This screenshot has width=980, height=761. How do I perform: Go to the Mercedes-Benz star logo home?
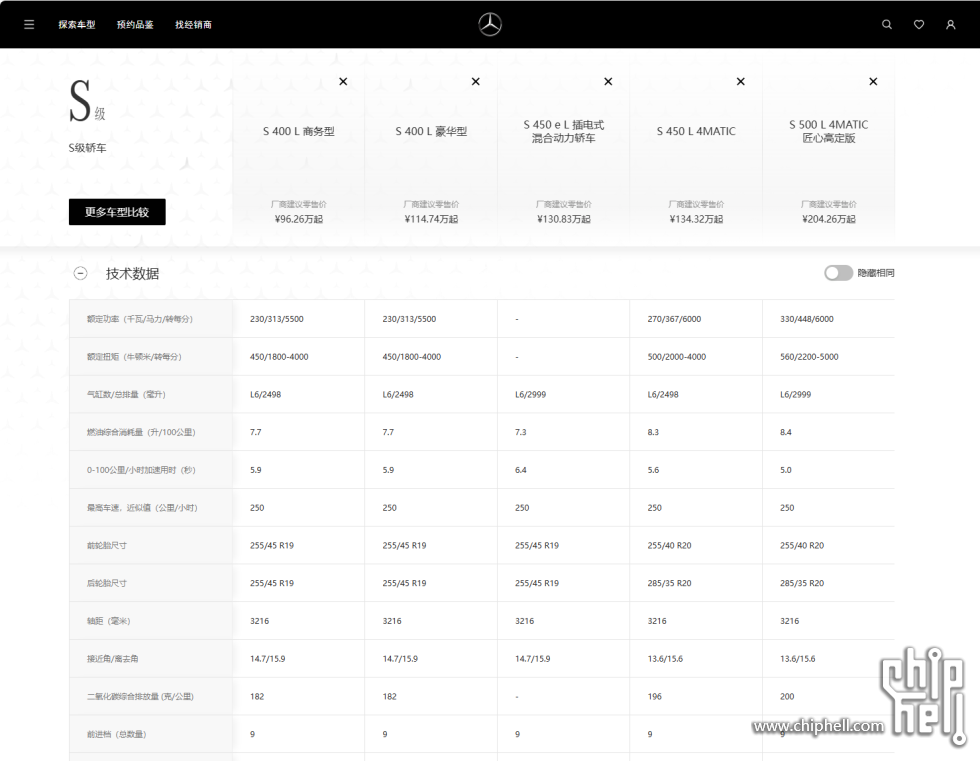coord(490,24)
